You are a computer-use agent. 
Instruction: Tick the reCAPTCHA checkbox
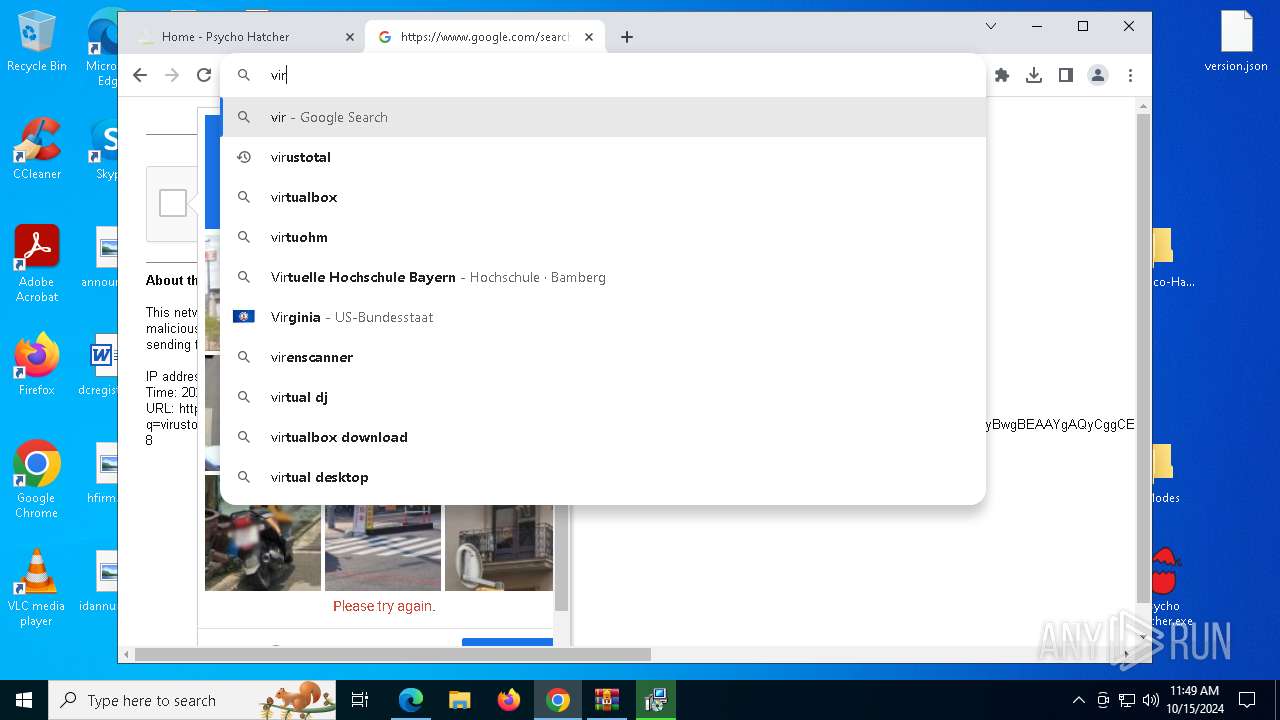[x=173, y=203]
